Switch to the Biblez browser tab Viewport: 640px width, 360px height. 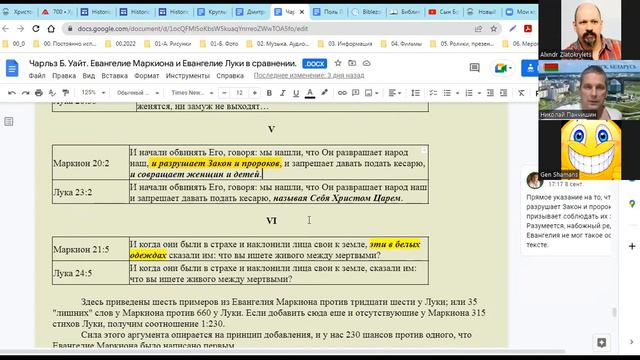click(367, 12)
